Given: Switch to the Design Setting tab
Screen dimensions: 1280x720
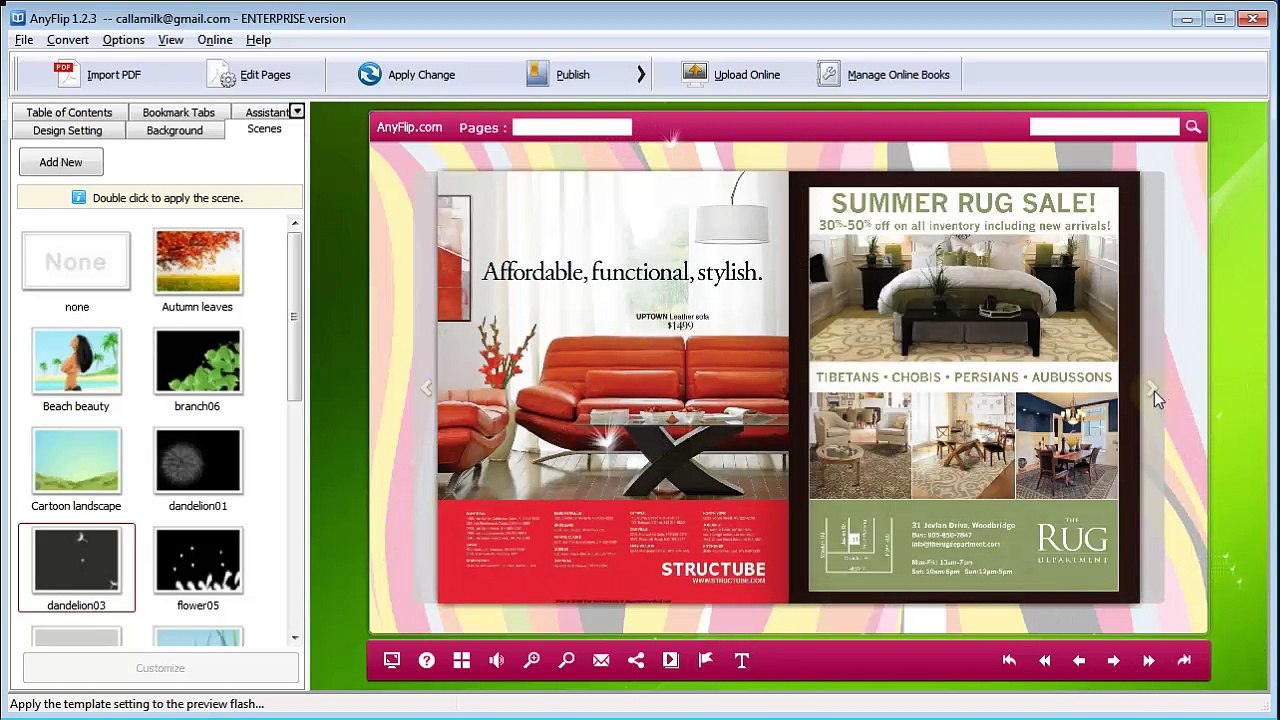Looking at the screenshot, I should [67, 131].
